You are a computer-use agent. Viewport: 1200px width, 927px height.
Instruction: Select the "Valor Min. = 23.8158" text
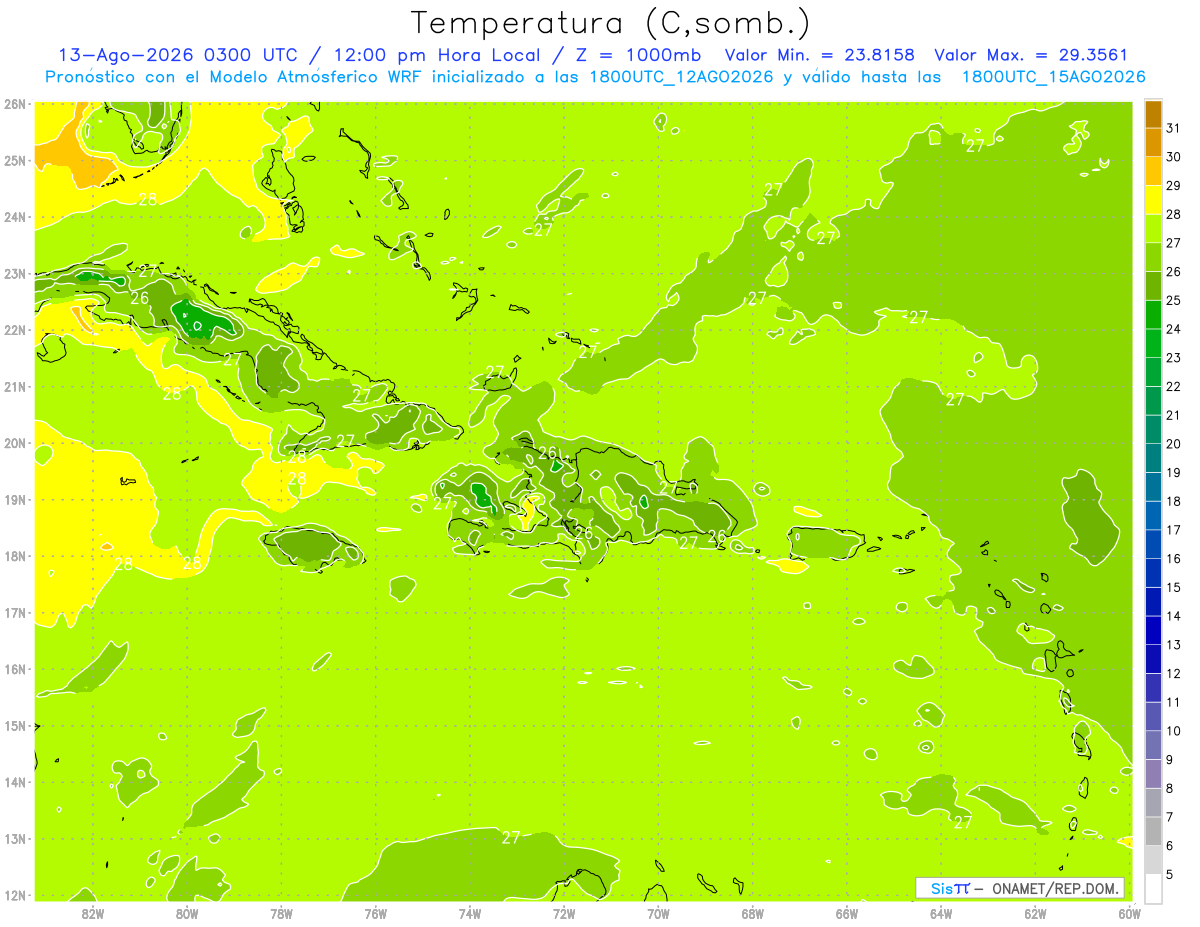click(x=819, y=55)
